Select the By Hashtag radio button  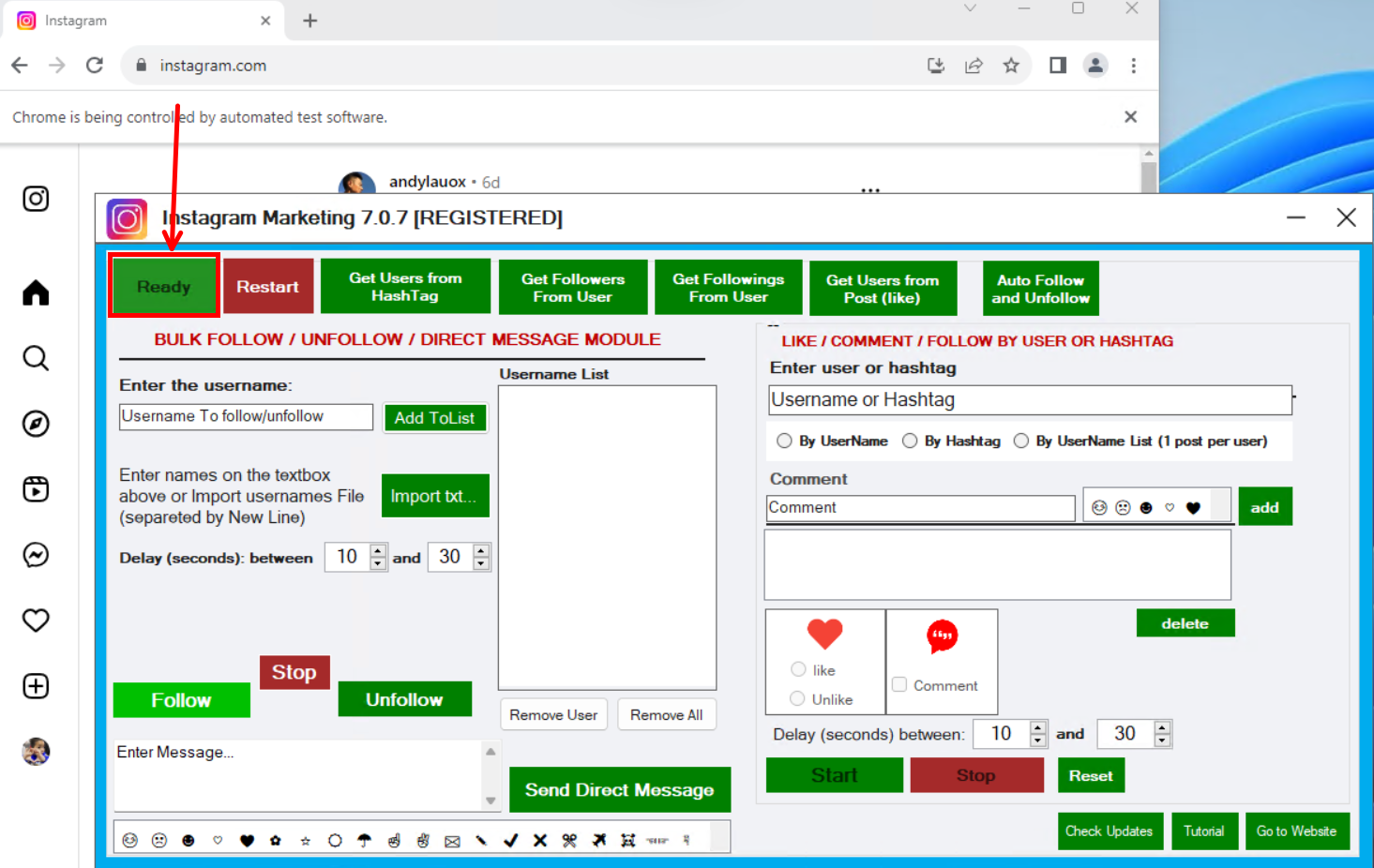pos(910,441)
